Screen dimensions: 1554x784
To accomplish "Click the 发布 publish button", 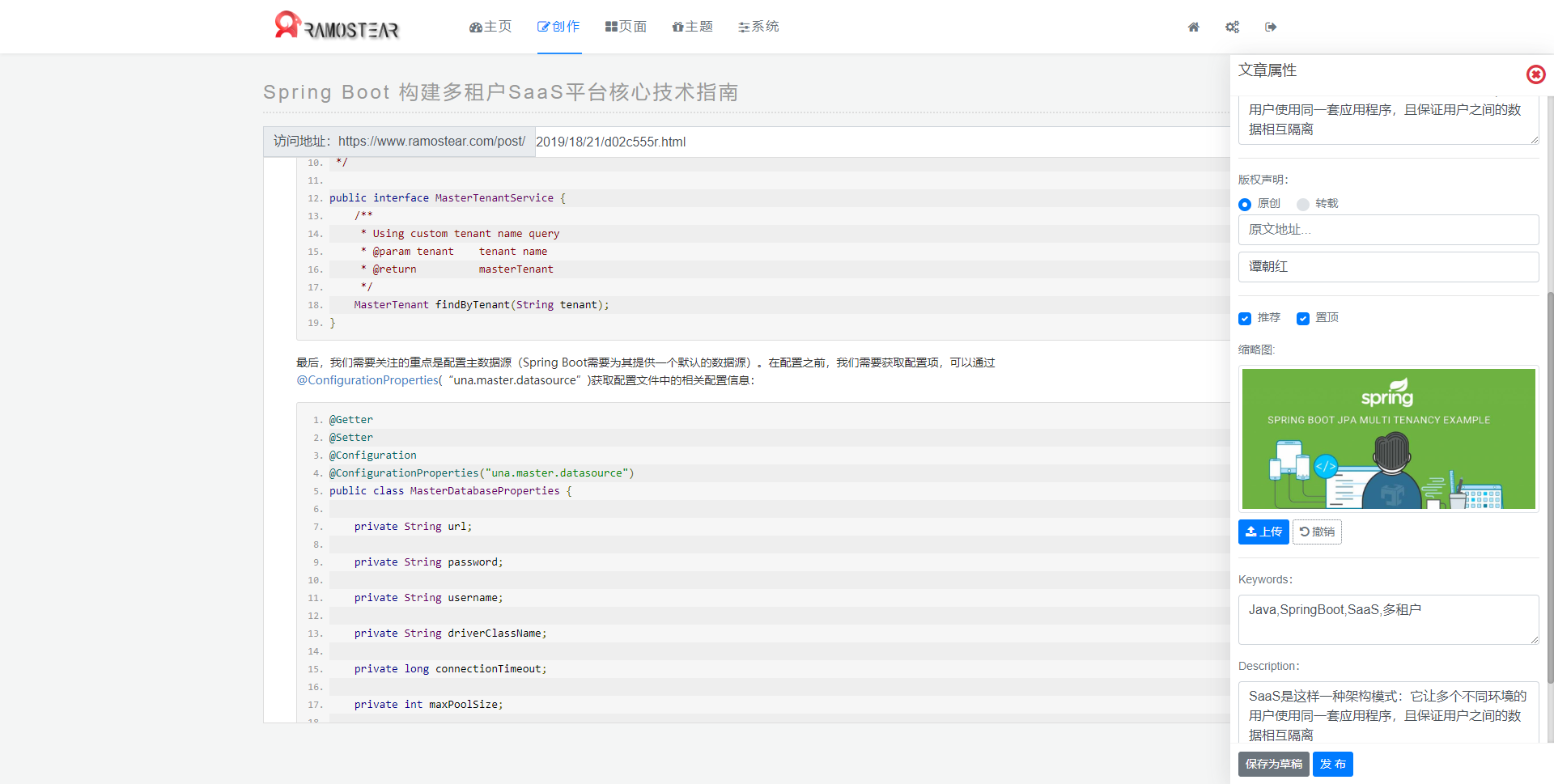I will pyautogui.click(x=1333, y=764).
